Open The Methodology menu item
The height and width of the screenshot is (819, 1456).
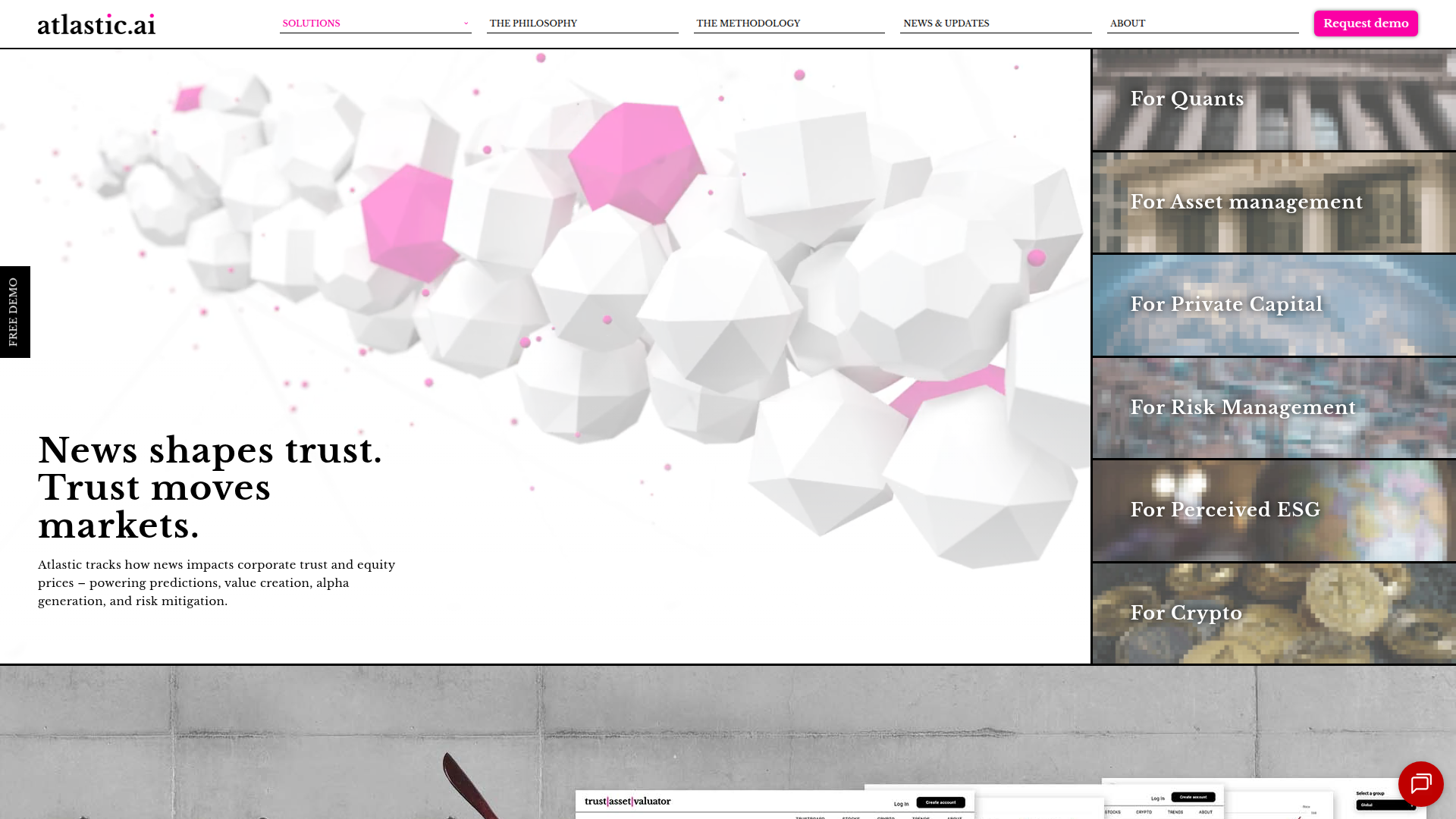pos(789,24)
